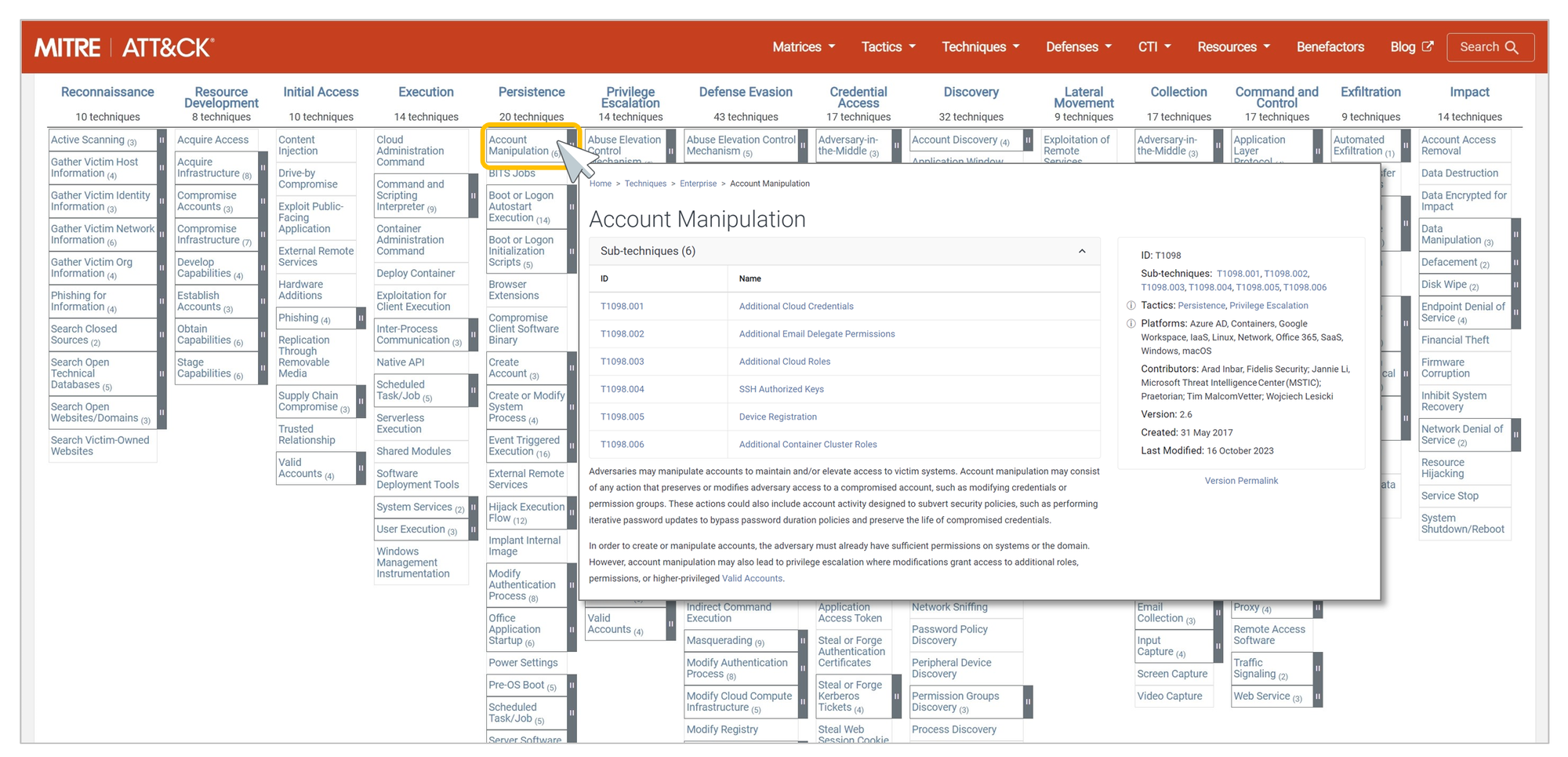Click the external link icon beside Blog

click(x=1428, y=46)
